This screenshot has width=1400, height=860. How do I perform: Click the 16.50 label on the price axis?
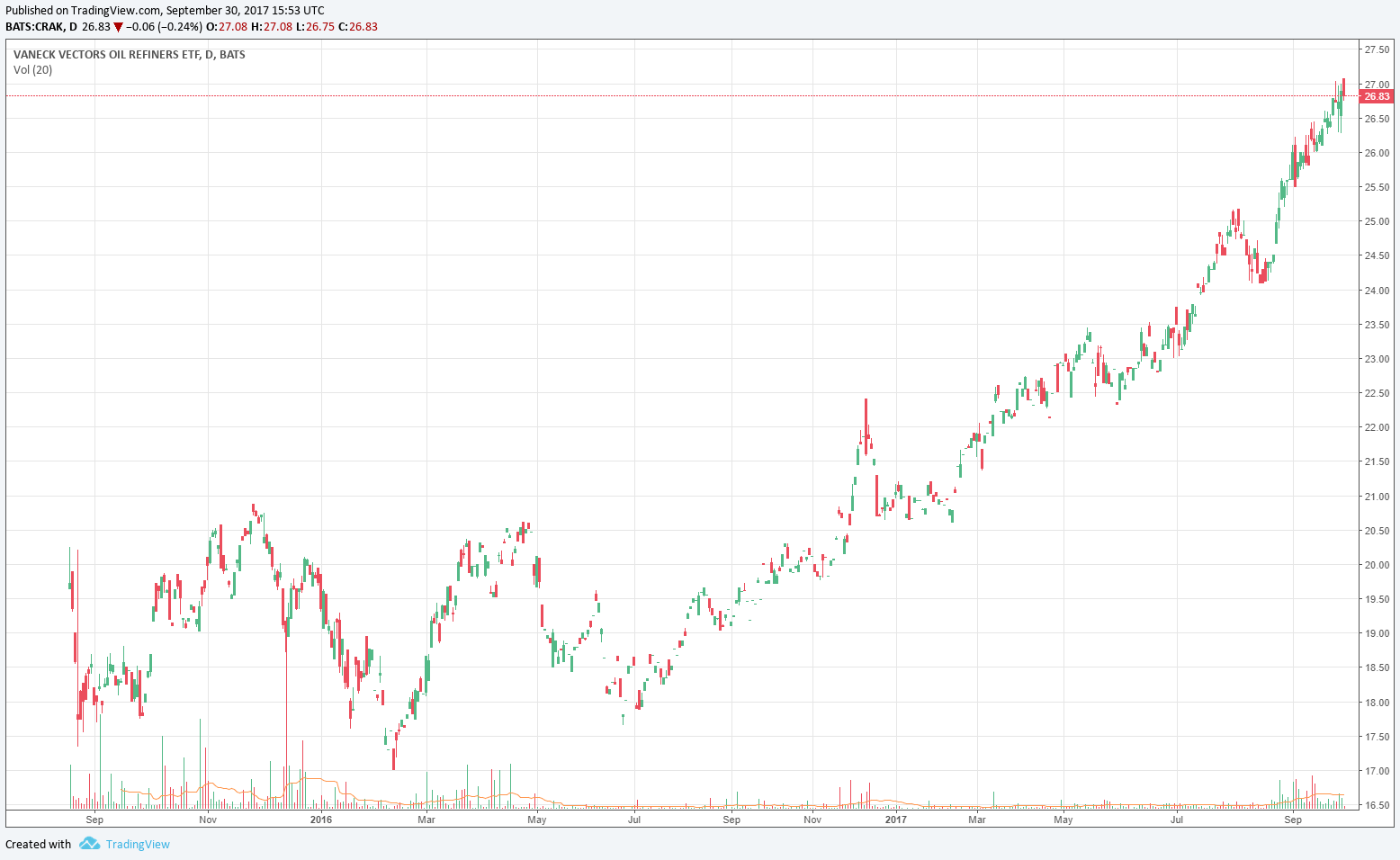coord(1376,805)
